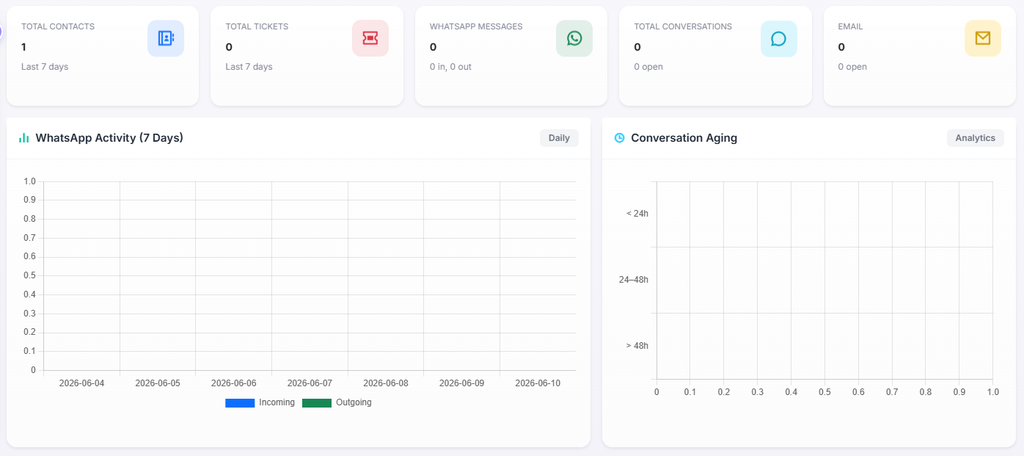Select the EMAIL card heading
Screen dimensions: 1024x456
(x=850, y=27)
